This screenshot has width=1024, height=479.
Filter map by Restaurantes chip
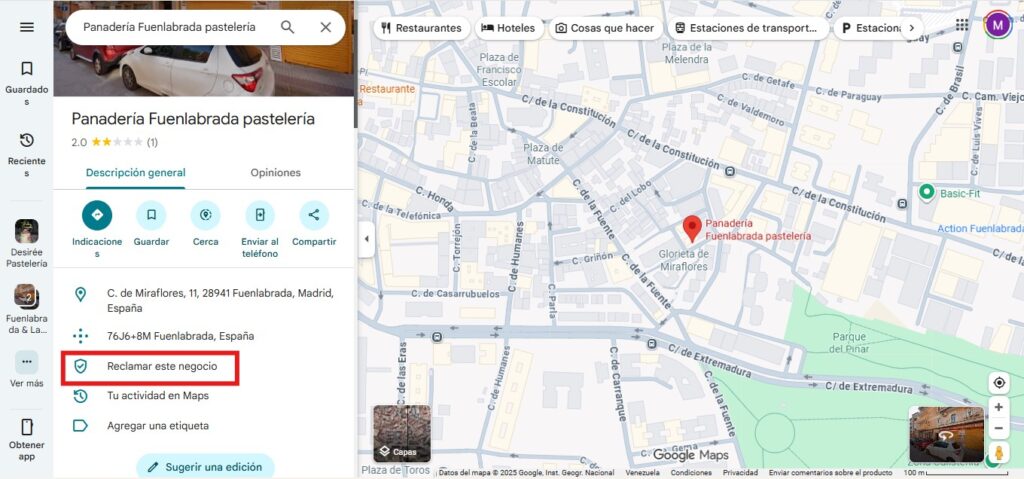pyautogui.click(x=420, y=28)
